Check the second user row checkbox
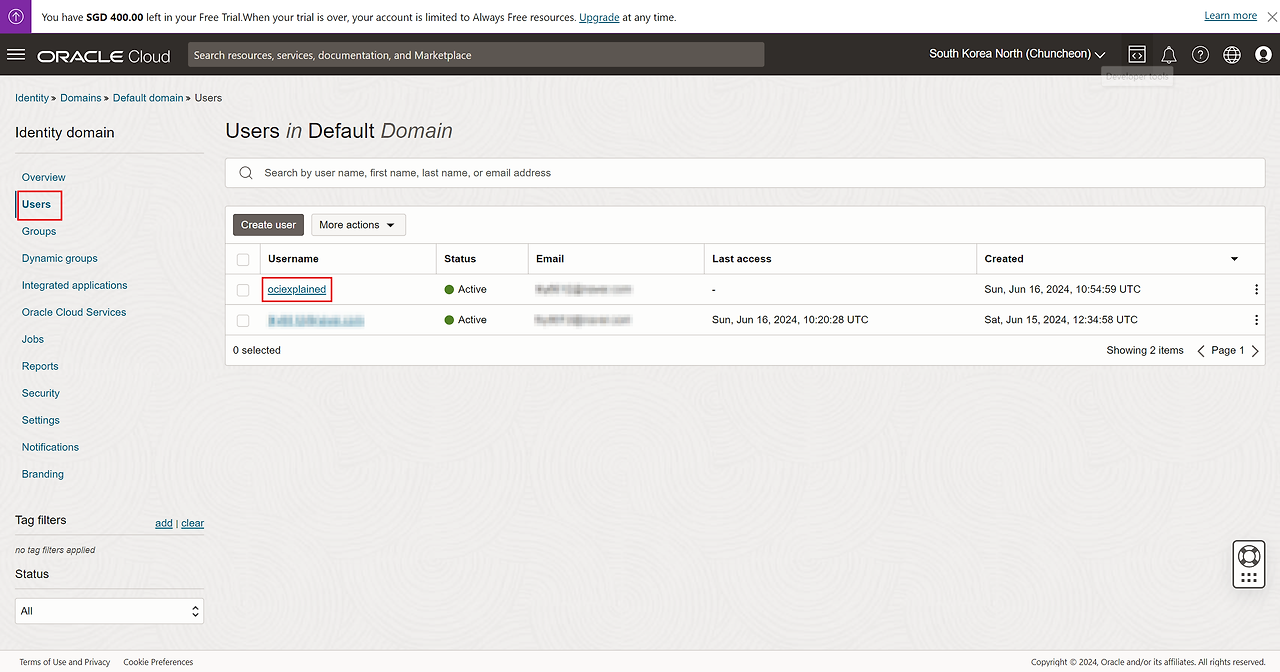Viewport: 1280px width, 672px height. [243, 321]
